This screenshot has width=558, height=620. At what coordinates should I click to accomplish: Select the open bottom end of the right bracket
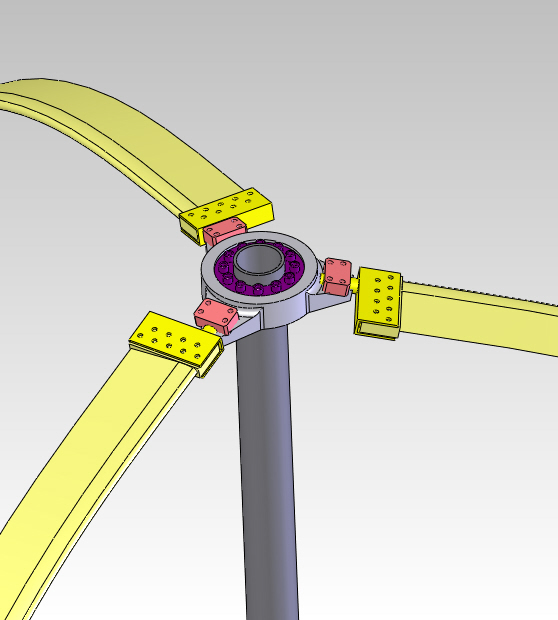pyautogui.click(x=376, y=331)
